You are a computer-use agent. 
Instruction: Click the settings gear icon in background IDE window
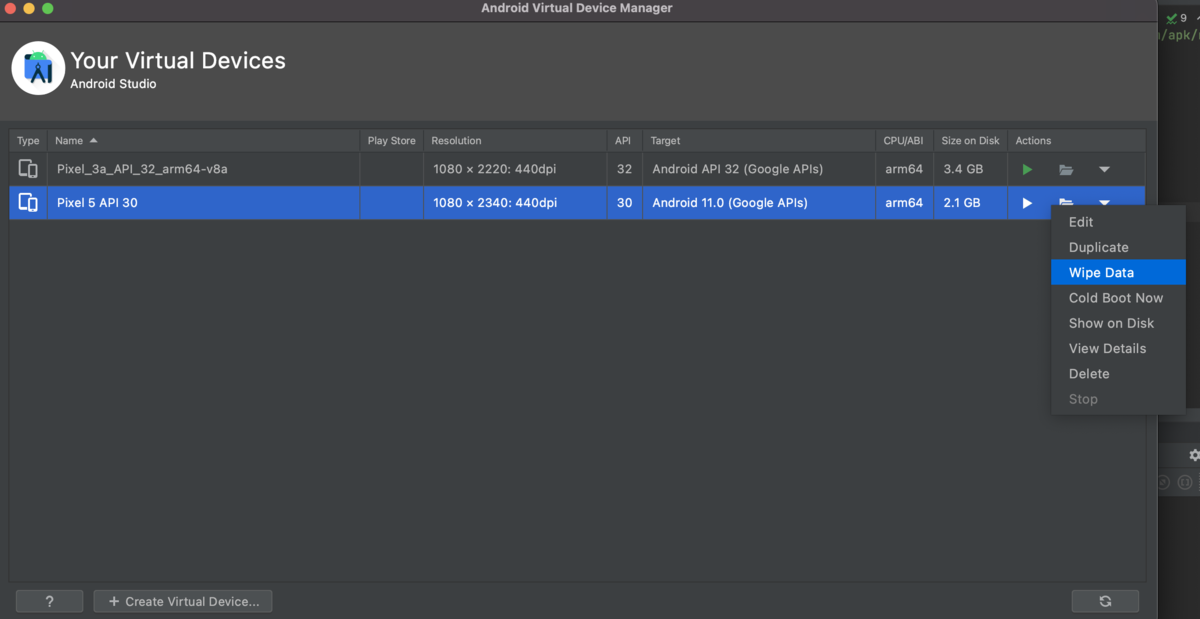click(1194, 455)
